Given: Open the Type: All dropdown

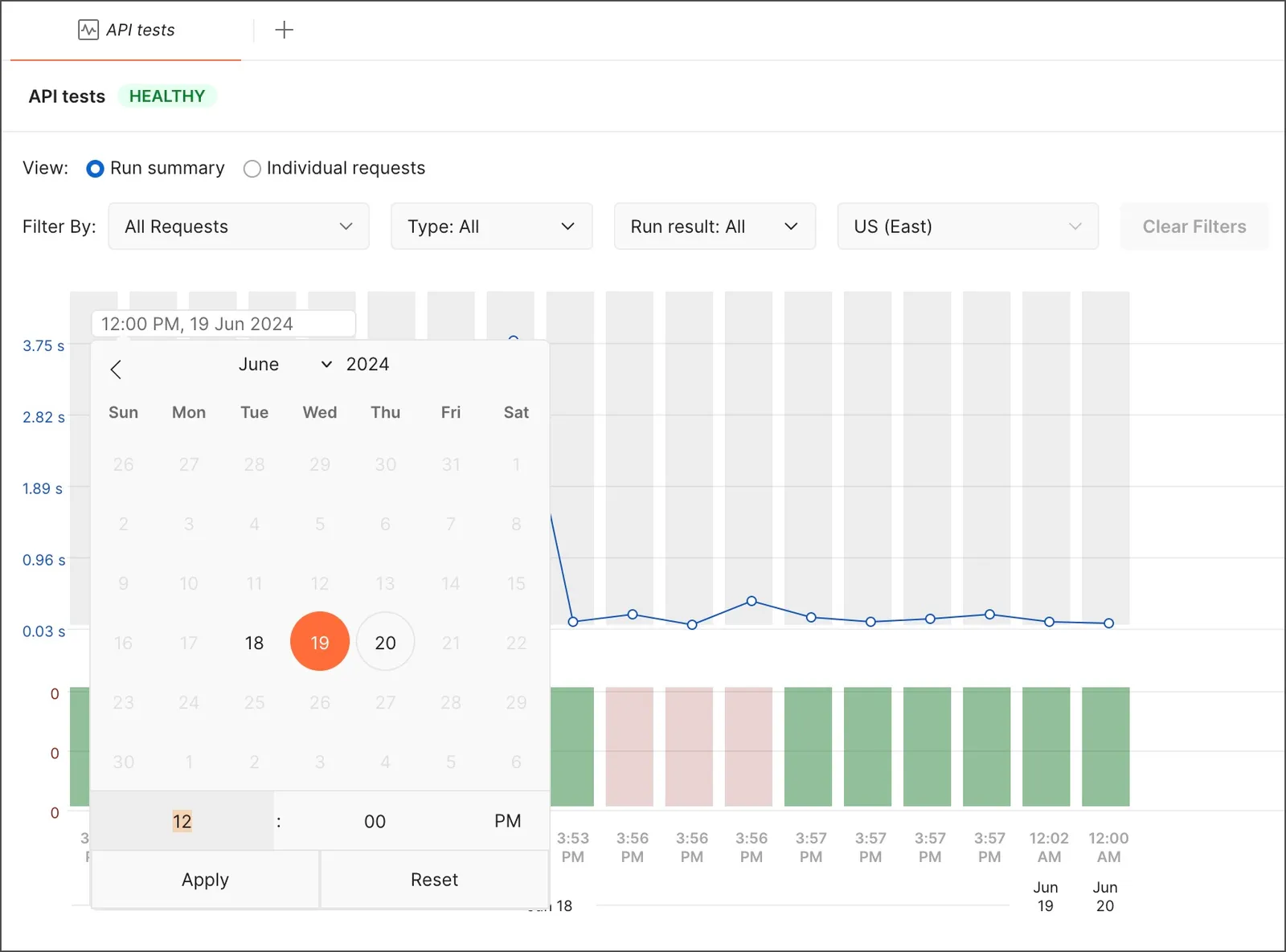Looking at the screenshot, I should point(492,227).
